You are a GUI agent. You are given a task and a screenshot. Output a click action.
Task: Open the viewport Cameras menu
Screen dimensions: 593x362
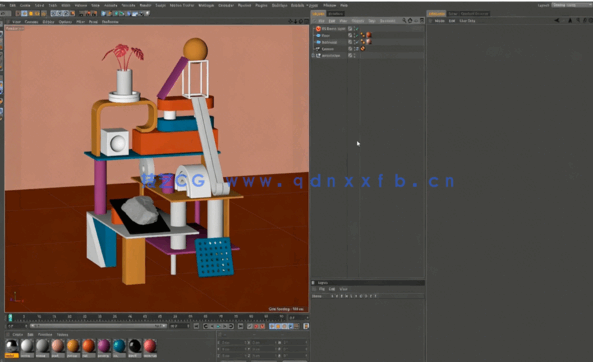31,22
